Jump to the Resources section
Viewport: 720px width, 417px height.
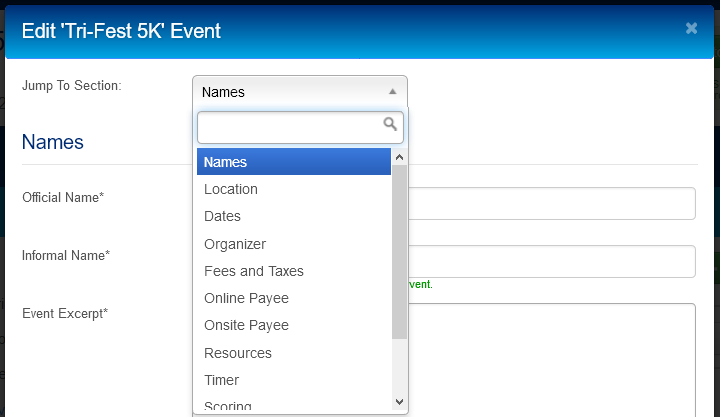click(293, 353)
